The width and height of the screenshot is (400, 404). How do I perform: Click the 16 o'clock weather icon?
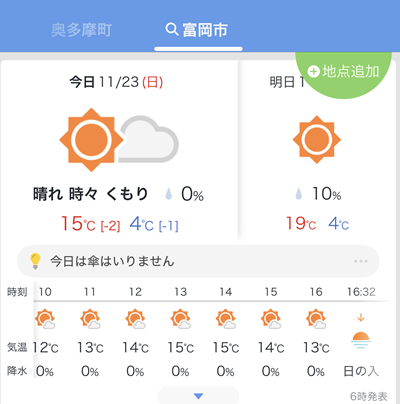tap(316, 319)
